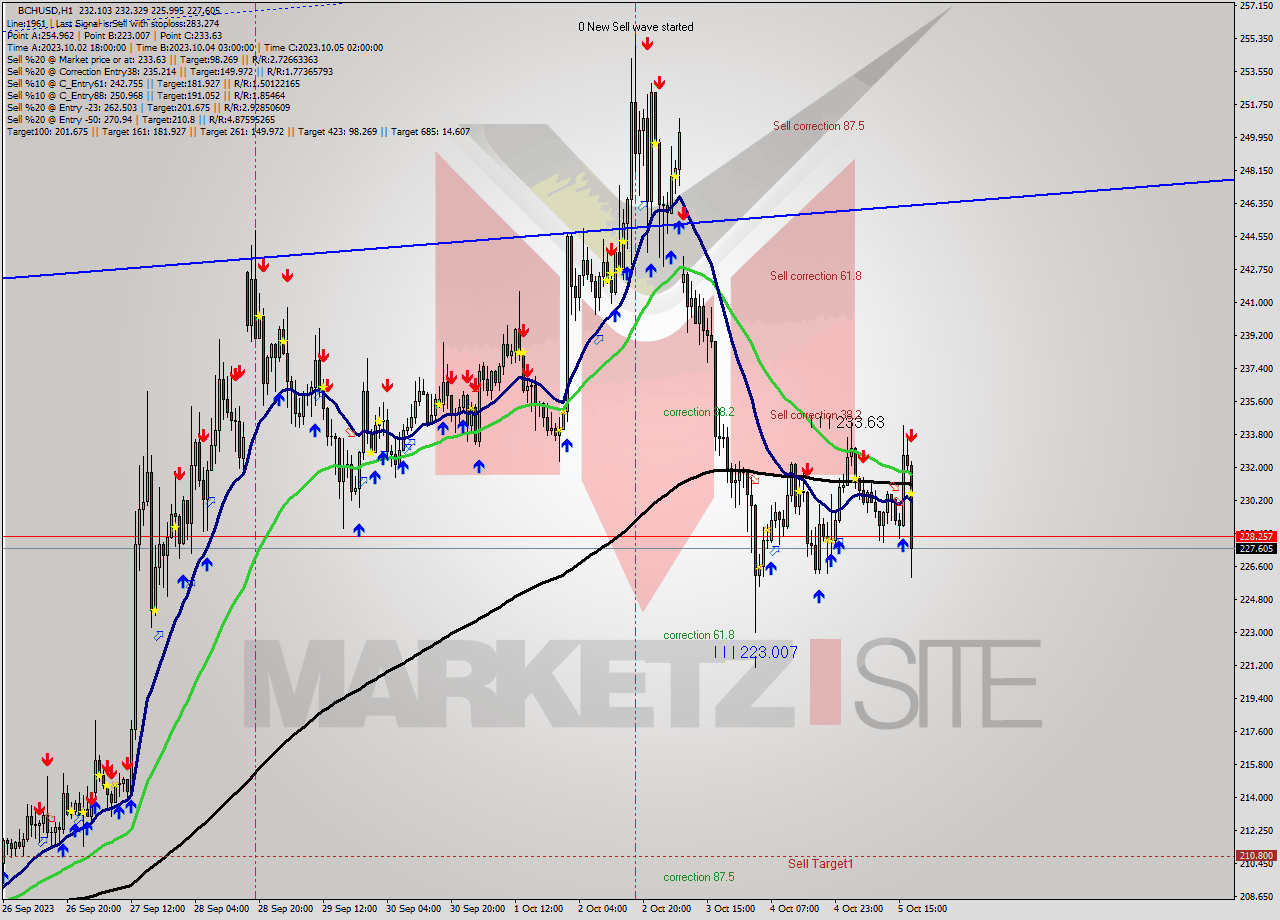
Task: Click the 227.605 current price tag
Action: point(1256,548)
